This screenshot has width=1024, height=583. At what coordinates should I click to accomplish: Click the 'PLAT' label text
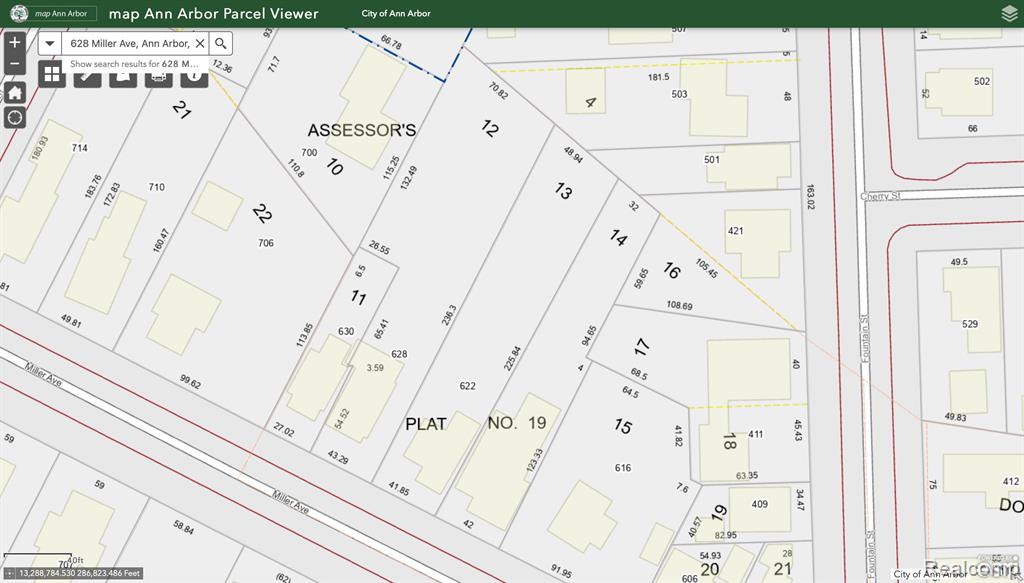click(x=426, y=424)
